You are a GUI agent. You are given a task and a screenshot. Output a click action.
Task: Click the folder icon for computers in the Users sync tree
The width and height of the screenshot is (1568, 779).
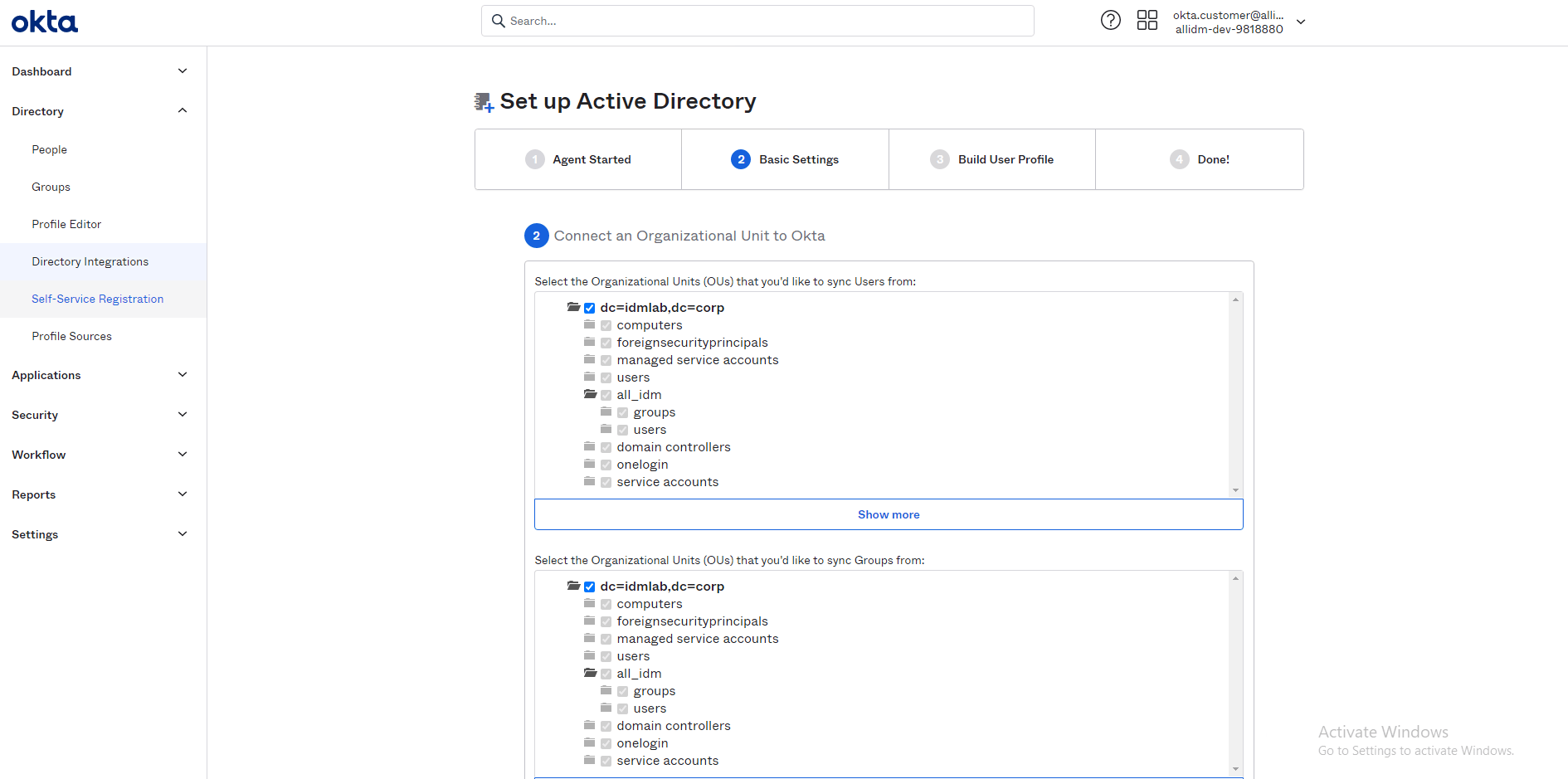click(589, 324)
